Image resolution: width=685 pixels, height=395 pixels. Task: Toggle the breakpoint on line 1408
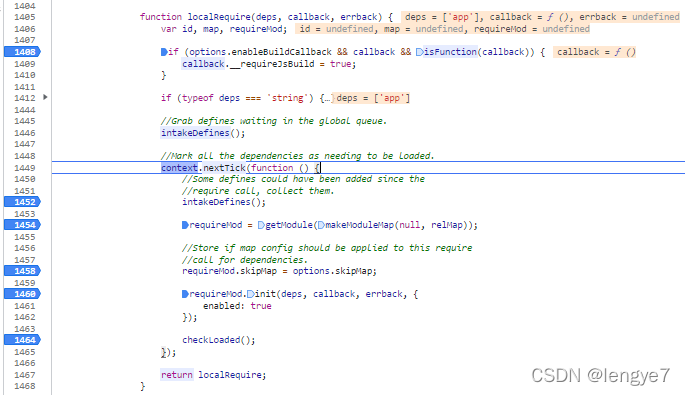click(x=22, y=52)
